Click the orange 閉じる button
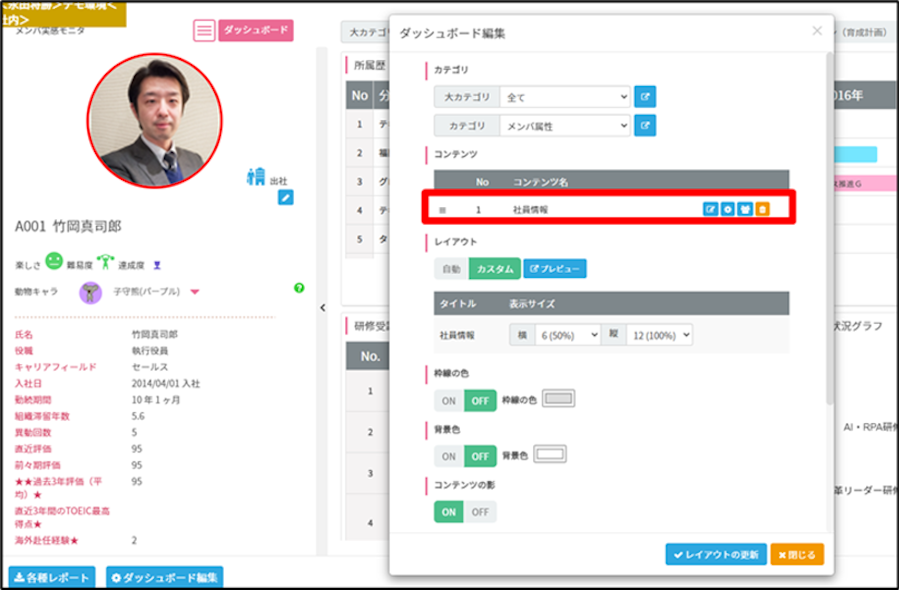This screenshot has width=899, height=590. [797, 554]
